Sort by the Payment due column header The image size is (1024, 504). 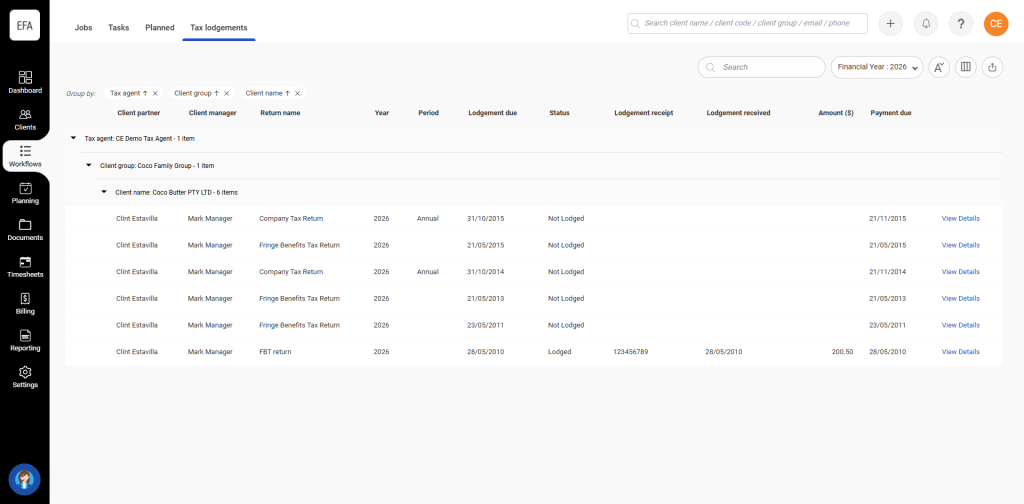coord(891,113)
